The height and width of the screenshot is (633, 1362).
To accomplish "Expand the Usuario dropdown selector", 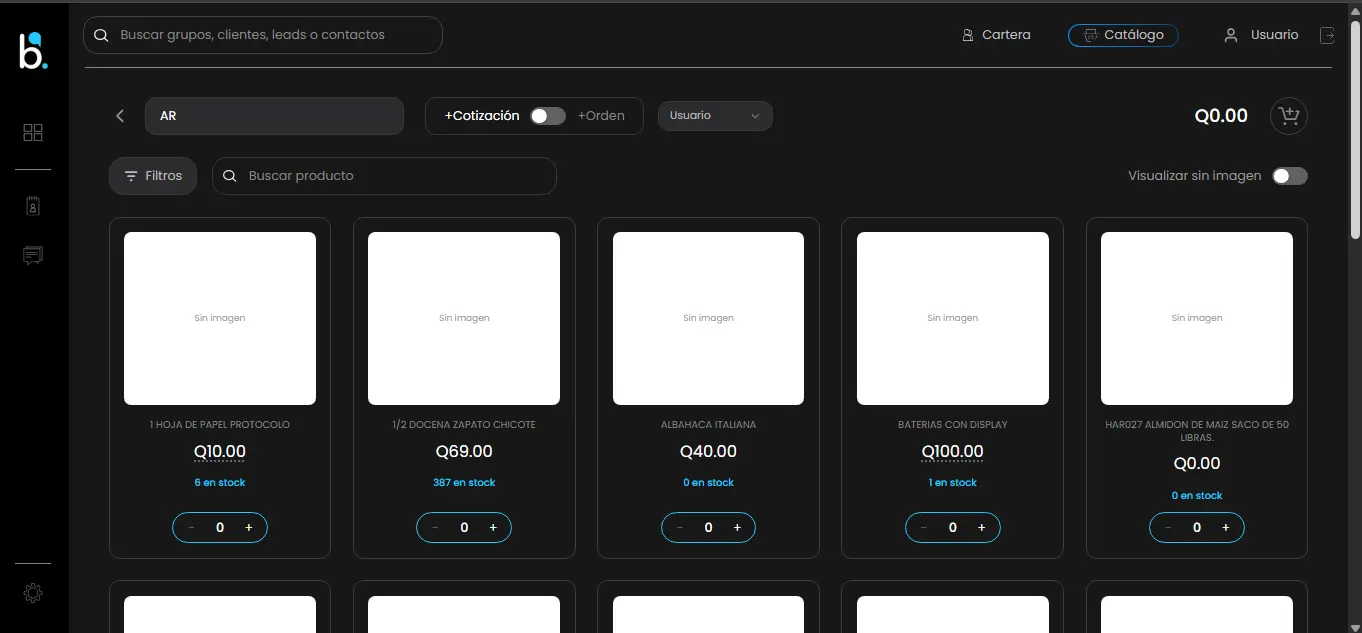I will coord(715,116).
